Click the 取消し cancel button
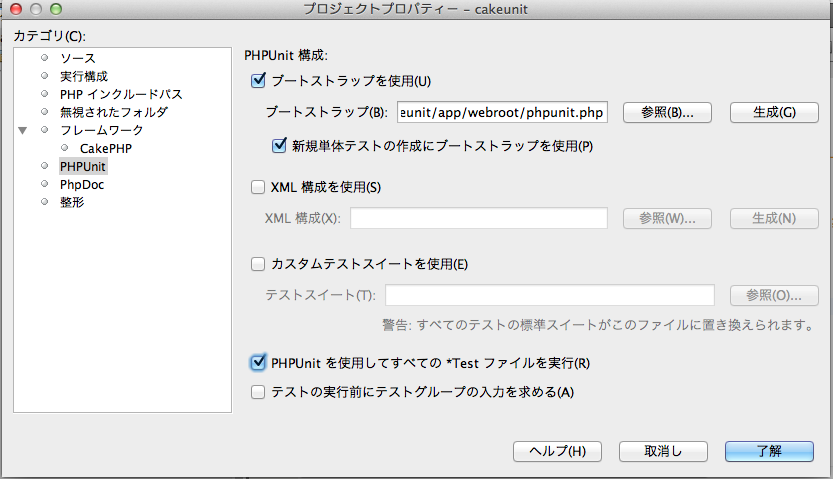Screen dimensions: 833x479 [663, 451]
